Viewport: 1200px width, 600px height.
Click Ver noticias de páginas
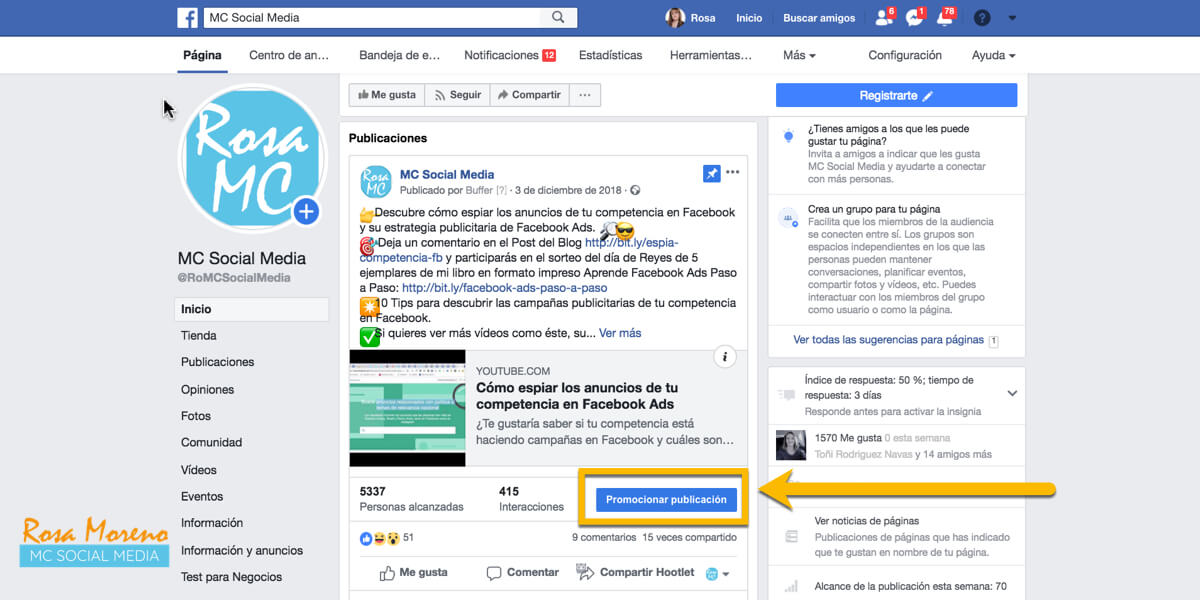click(x=867, y=521)
